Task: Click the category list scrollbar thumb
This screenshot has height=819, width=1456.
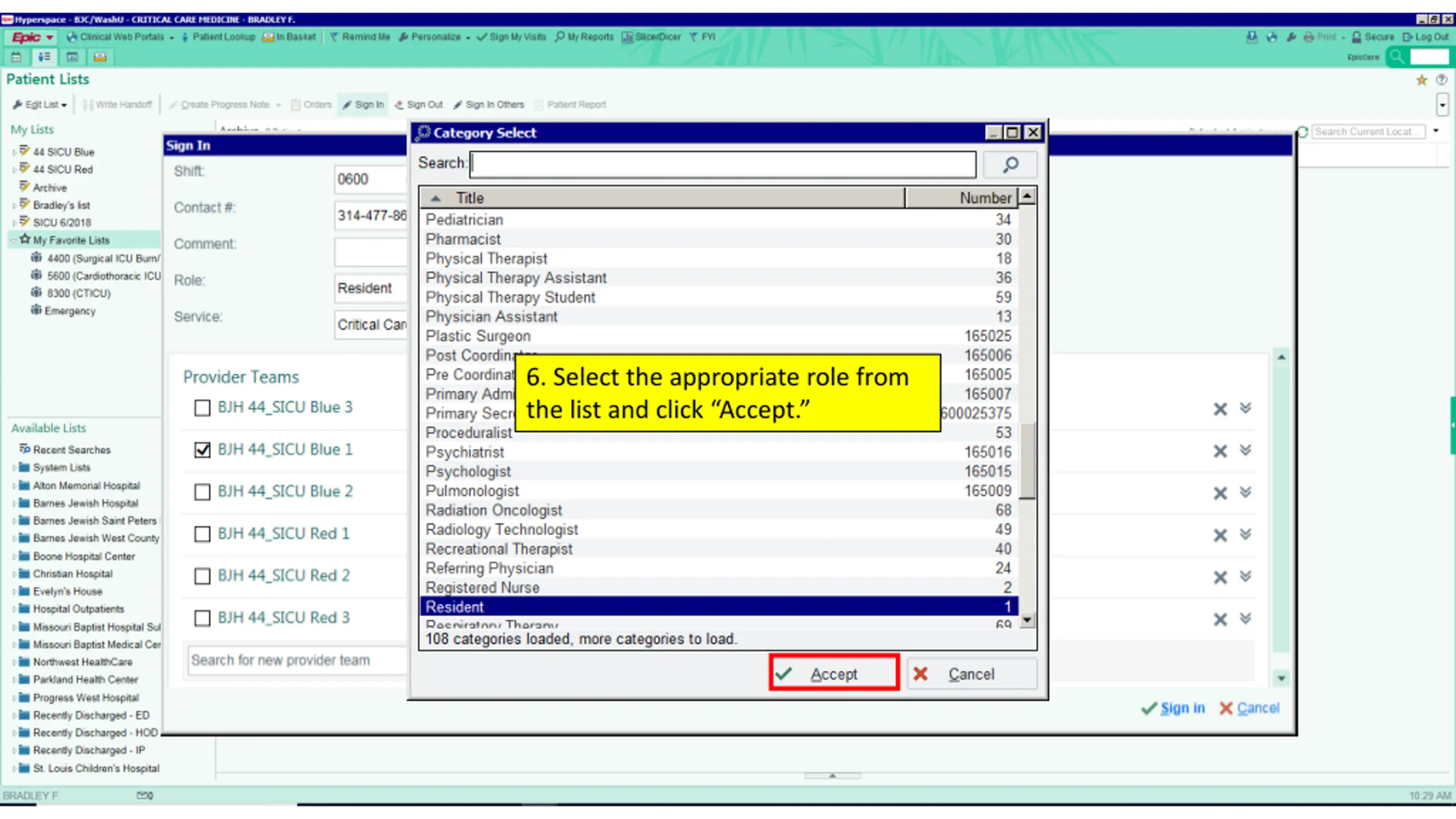Action: pyautogui.click(x=1027, y=461)
